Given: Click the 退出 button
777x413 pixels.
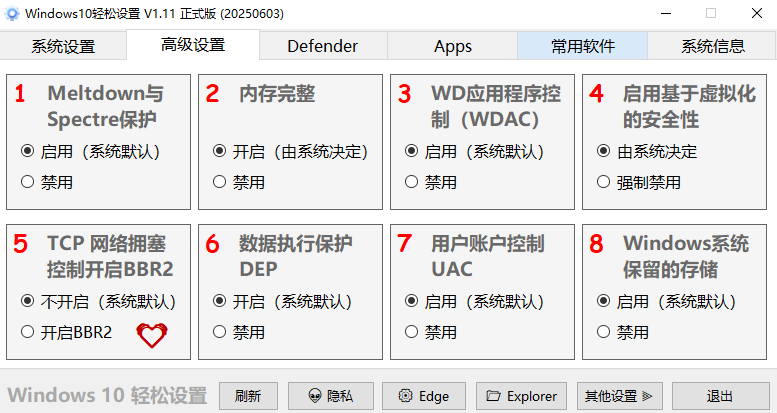Looking at the screenshot, I should (720, 396).
